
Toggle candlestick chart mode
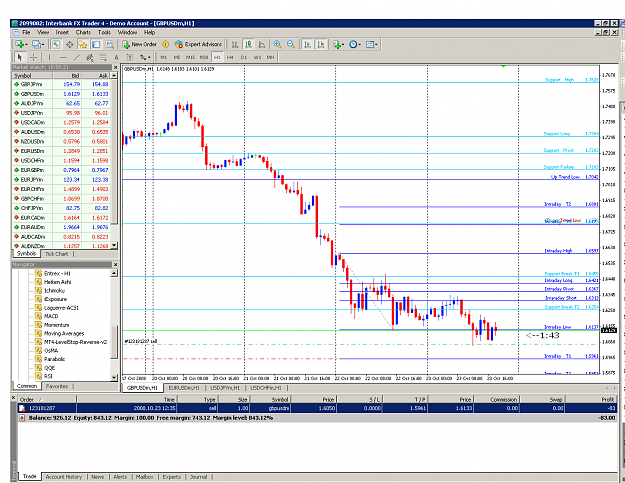(248, 44)
